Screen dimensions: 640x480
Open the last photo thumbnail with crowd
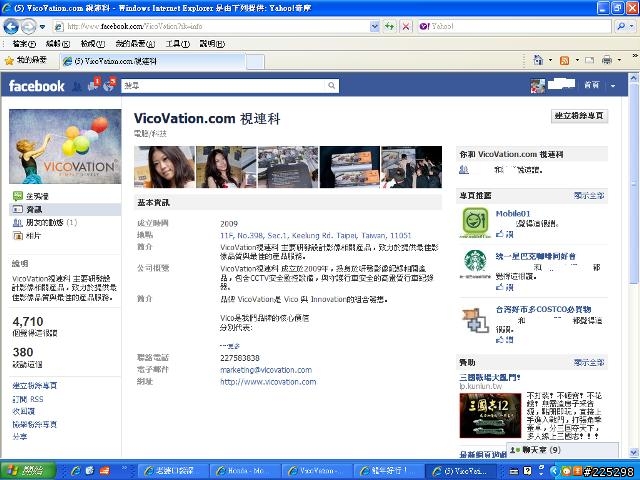(x=411, y=167)
